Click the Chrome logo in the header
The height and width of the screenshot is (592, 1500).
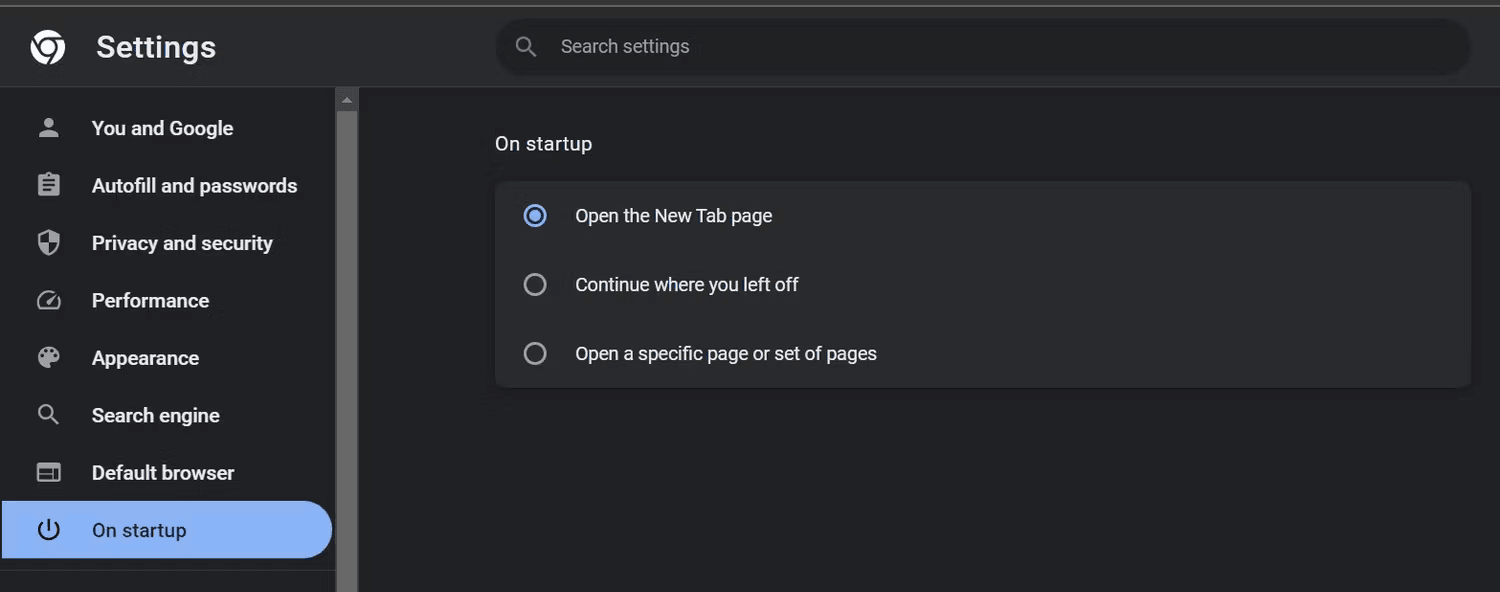pyautogui.click(x=47, y=46)
